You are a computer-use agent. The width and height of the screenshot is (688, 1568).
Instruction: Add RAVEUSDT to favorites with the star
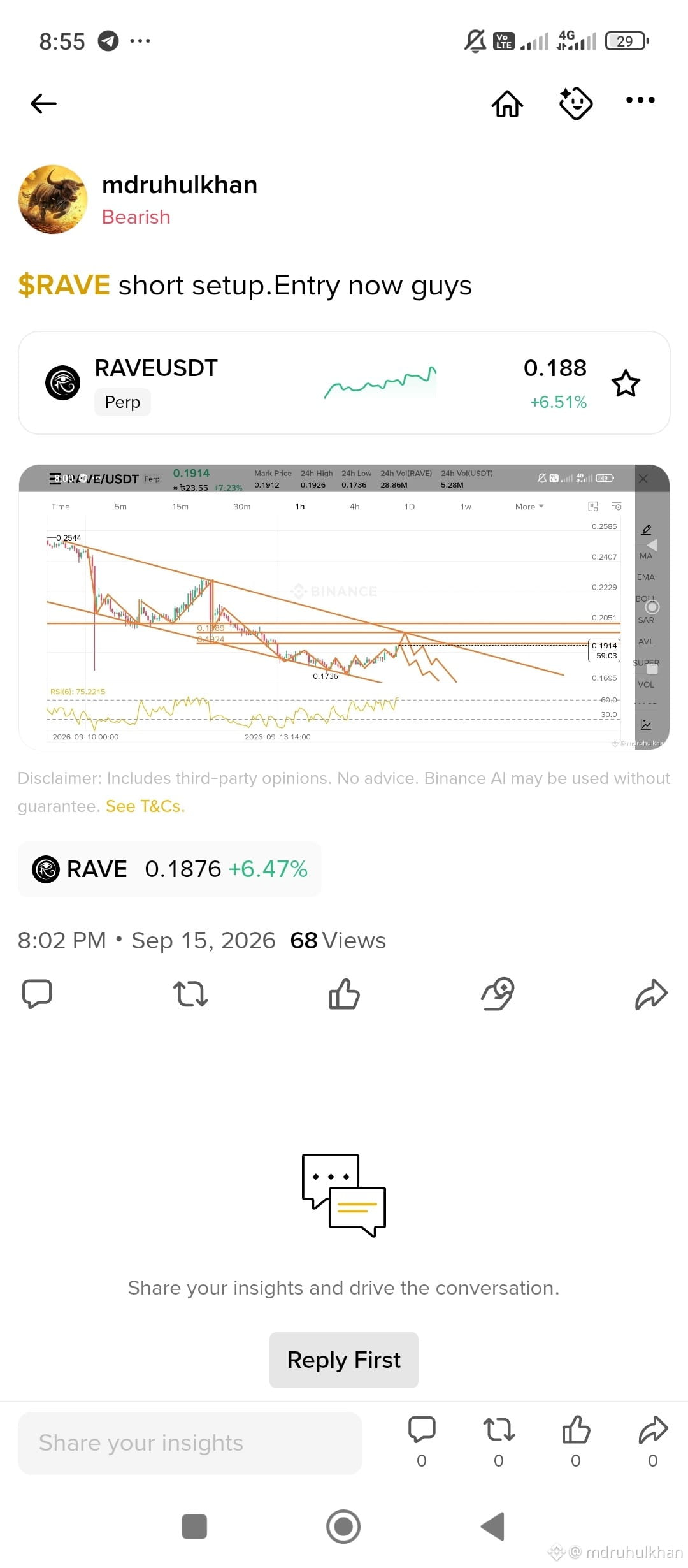pos(626,383)
